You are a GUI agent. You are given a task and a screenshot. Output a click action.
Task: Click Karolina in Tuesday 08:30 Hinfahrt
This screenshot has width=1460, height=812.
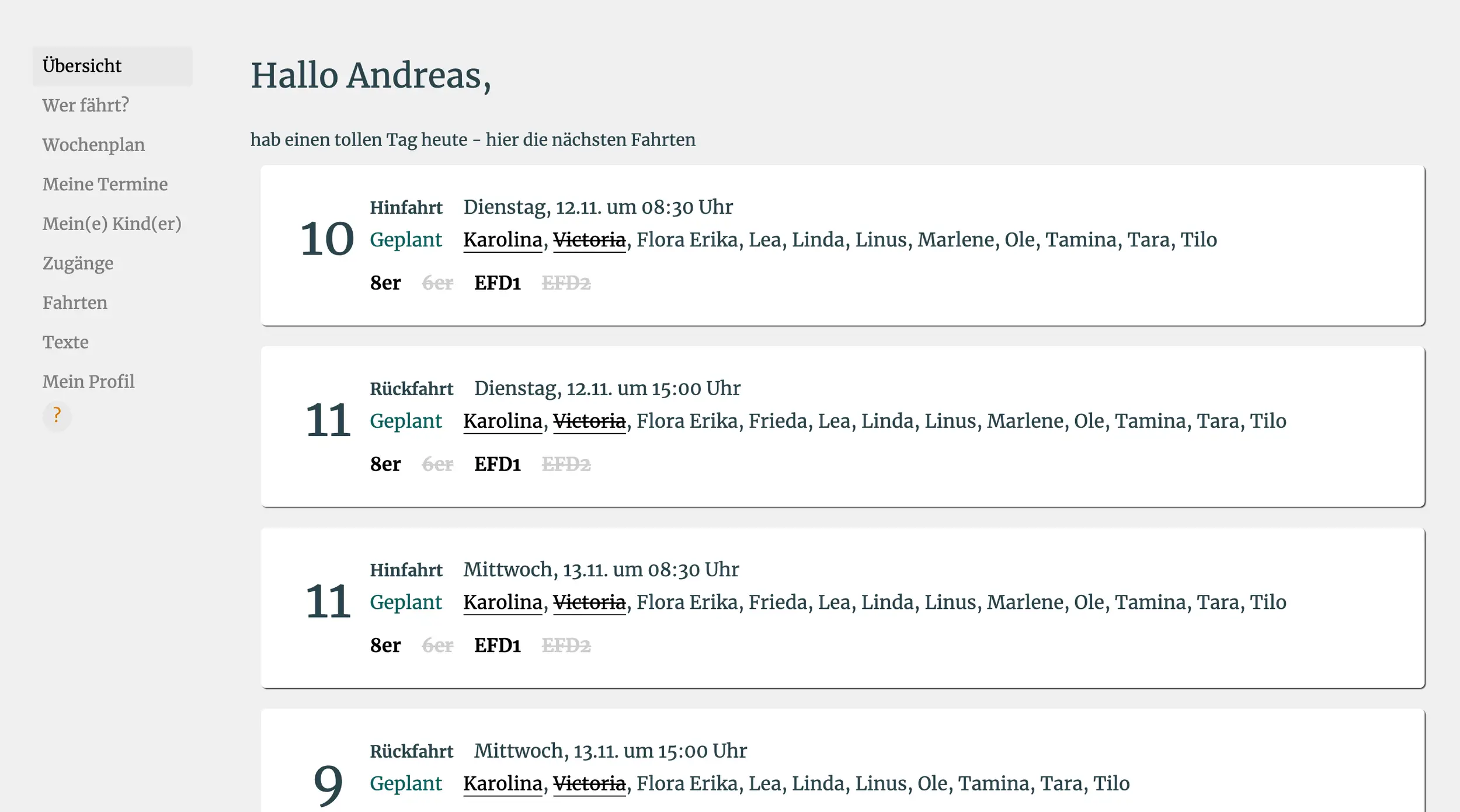pyautogui.click(x=502, y=240)
